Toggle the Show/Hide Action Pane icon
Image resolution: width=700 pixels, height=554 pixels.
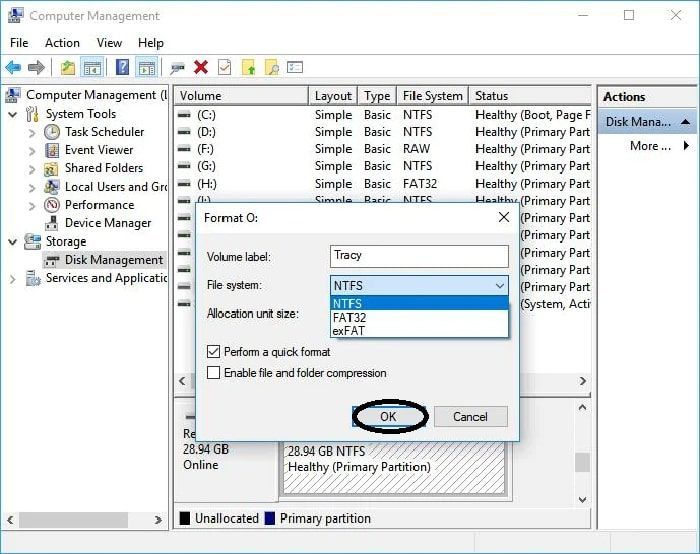click(146, 68)
